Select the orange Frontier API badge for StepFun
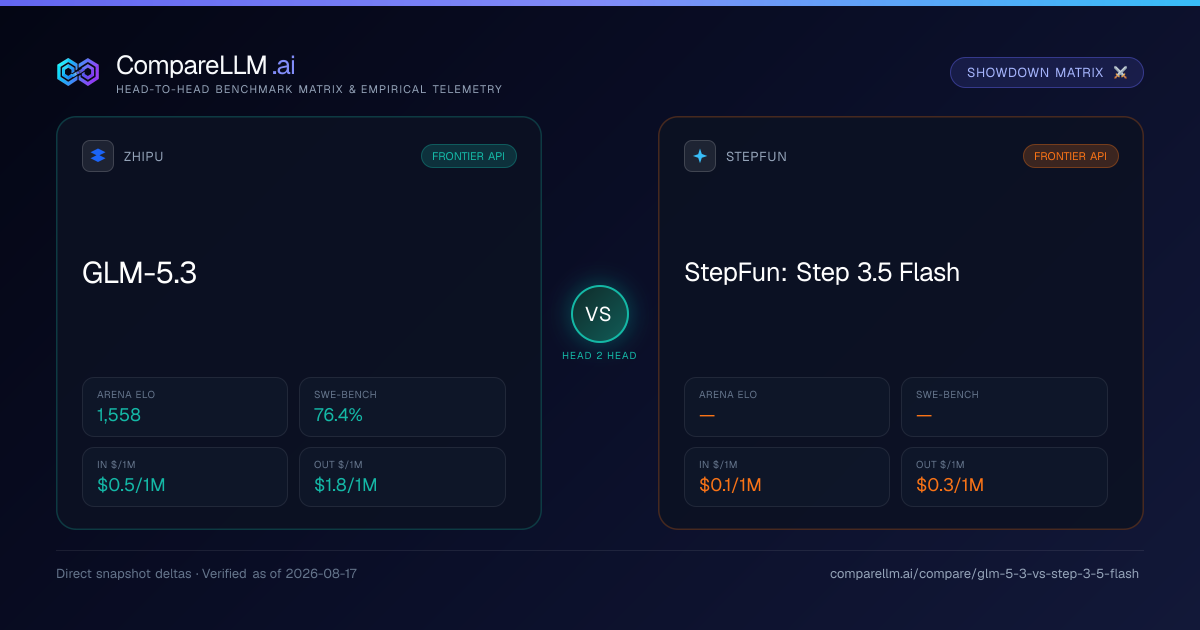This screenshot has height=630, width=1200. [x=1071, y=156]
